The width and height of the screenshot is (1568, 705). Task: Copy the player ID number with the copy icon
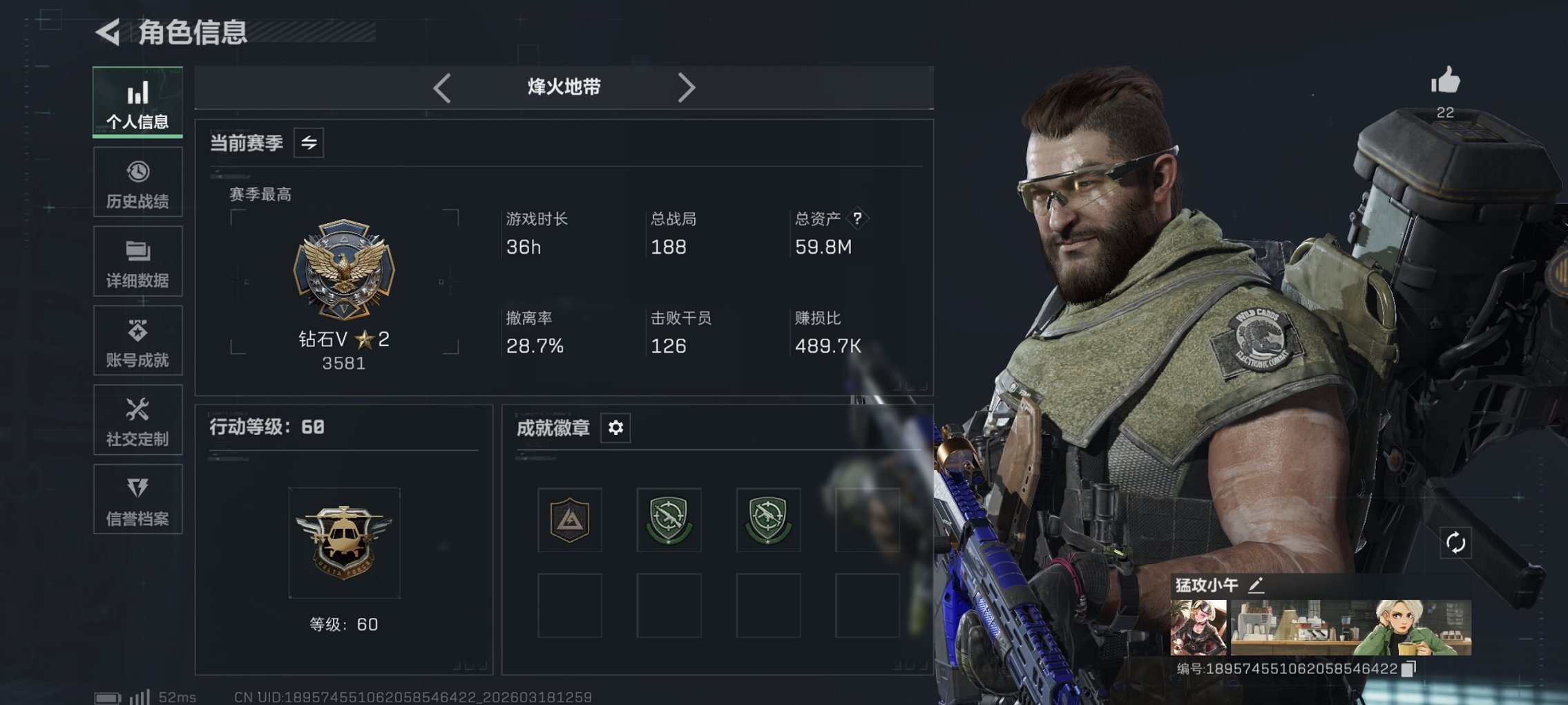[x=1408, y=668]
